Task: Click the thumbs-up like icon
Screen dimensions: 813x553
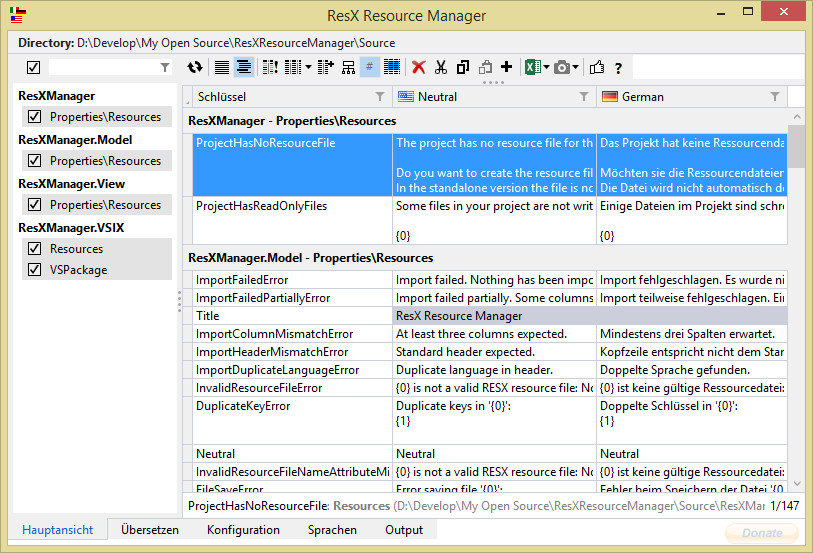Action: point(597,67)
